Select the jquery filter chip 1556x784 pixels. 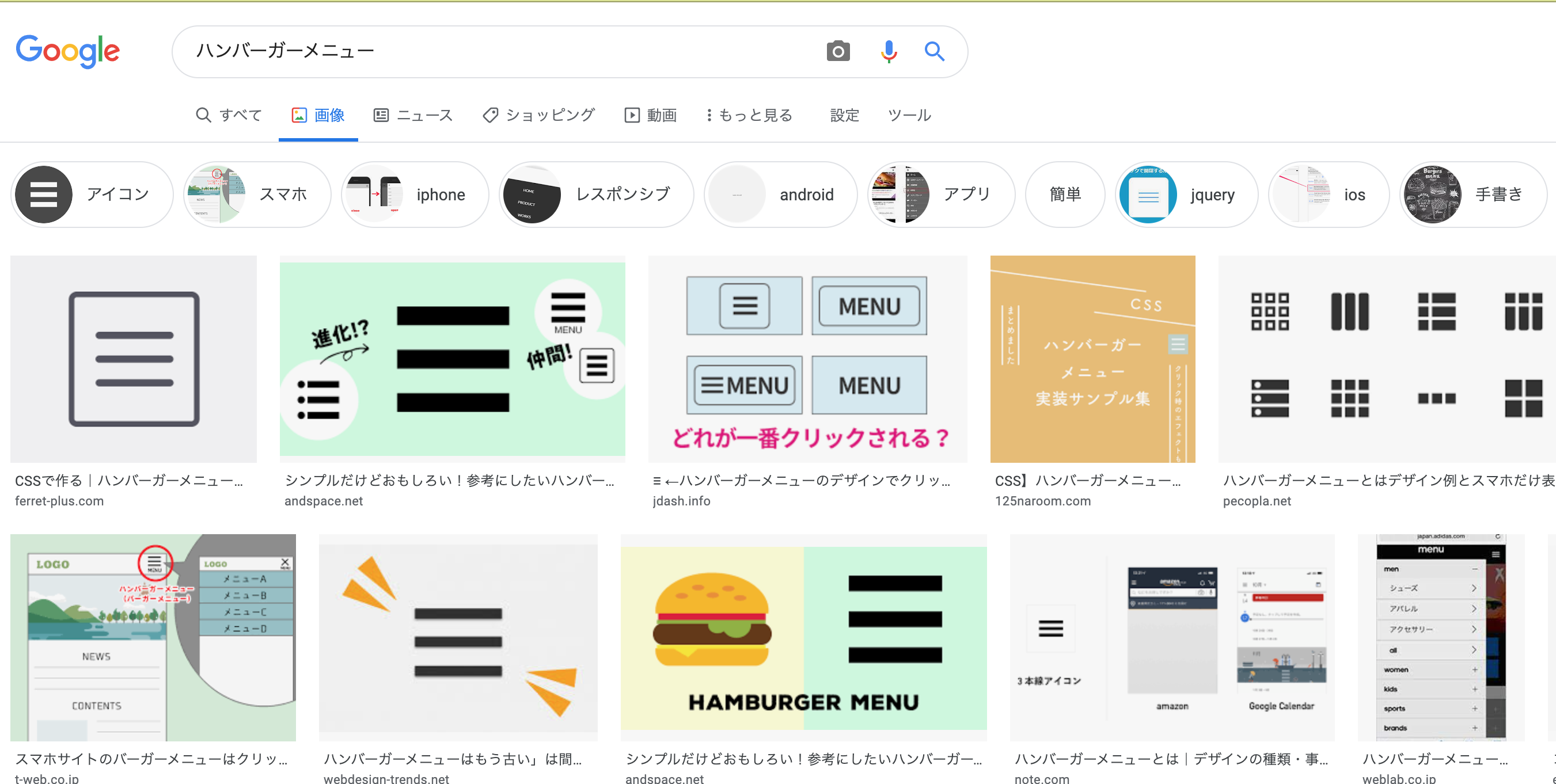point(1186,194)
